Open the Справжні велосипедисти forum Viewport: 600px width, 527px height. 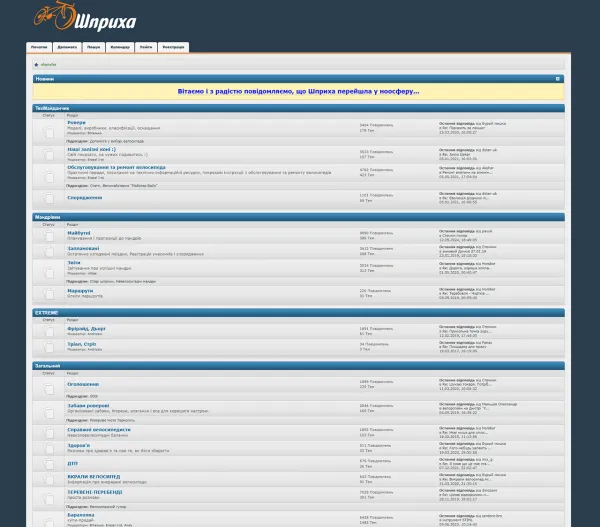click(x=99, y=430)
